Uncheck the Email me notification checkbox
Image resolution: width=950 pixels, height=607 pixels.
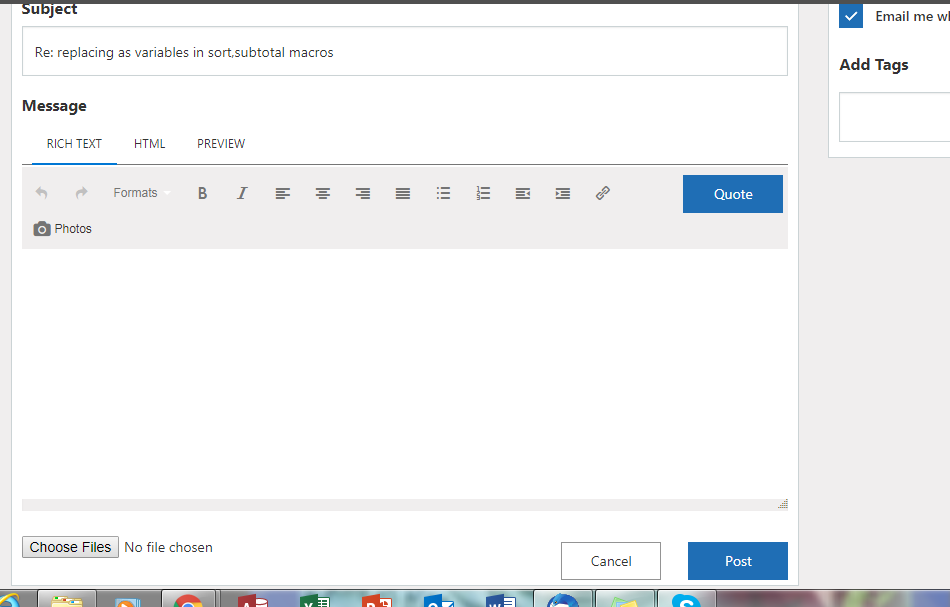850,16
